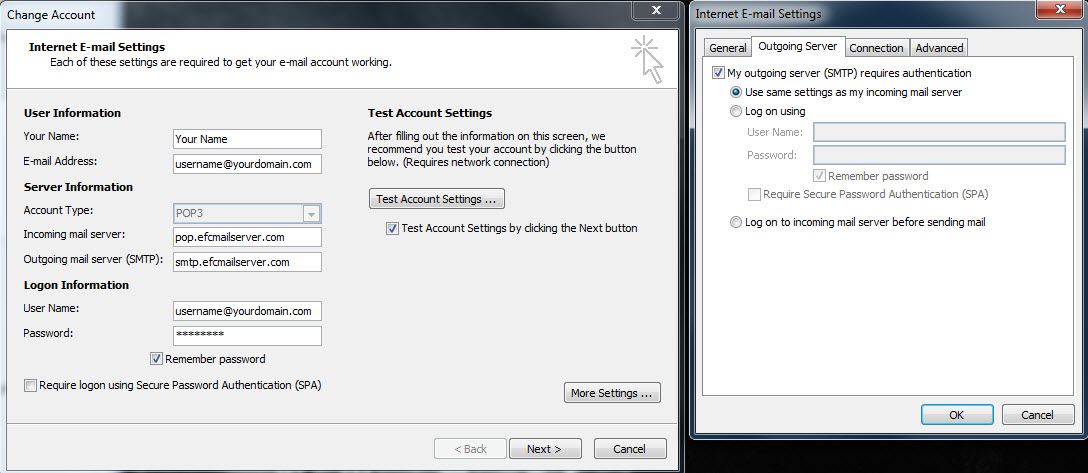Toggle Remember password in Outgoing Server tab
The image size is (1088, 473).
[821, 176]
